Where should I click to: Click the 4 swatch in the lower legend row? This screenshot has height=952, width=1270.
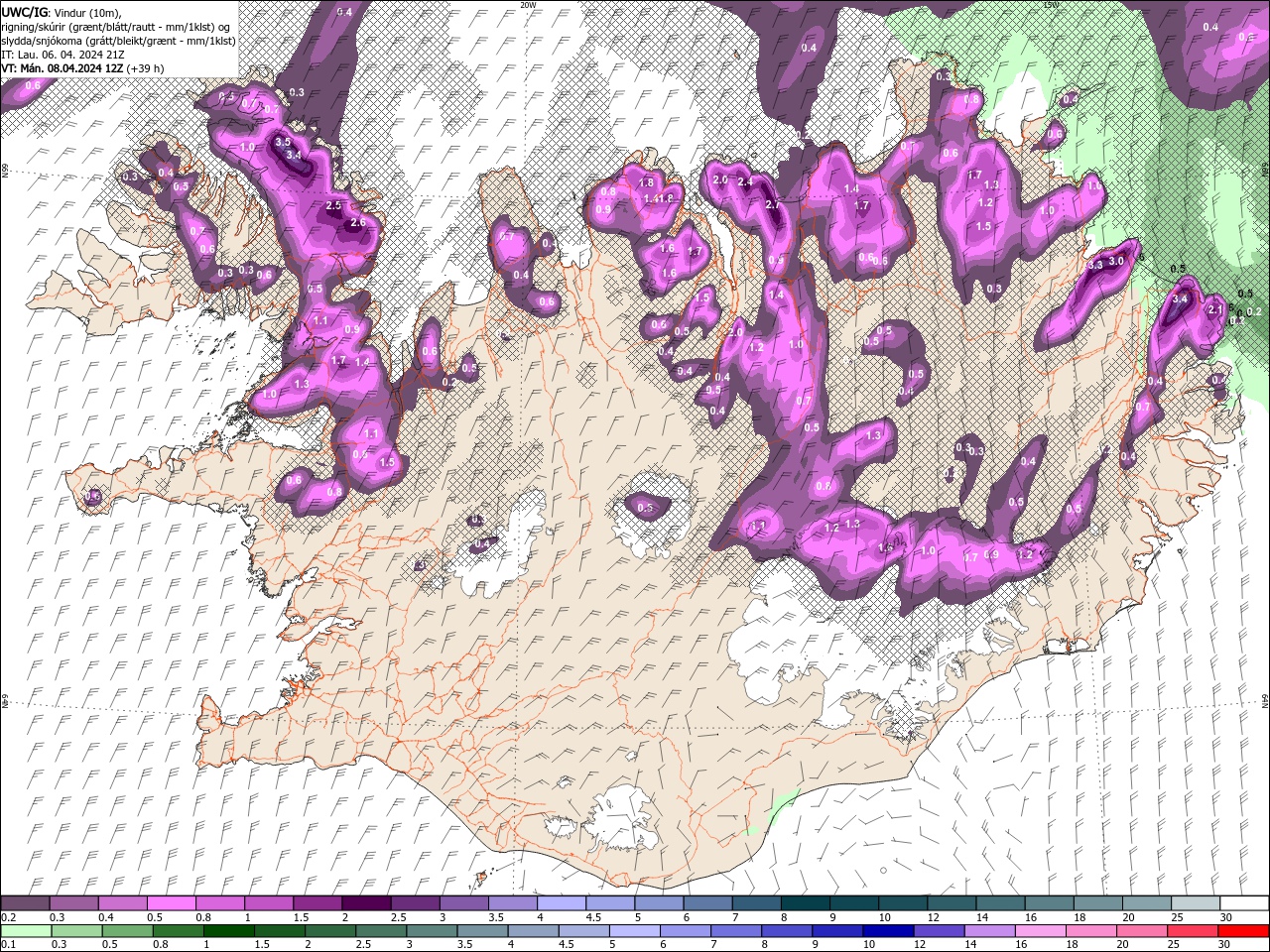click(532, 931)
